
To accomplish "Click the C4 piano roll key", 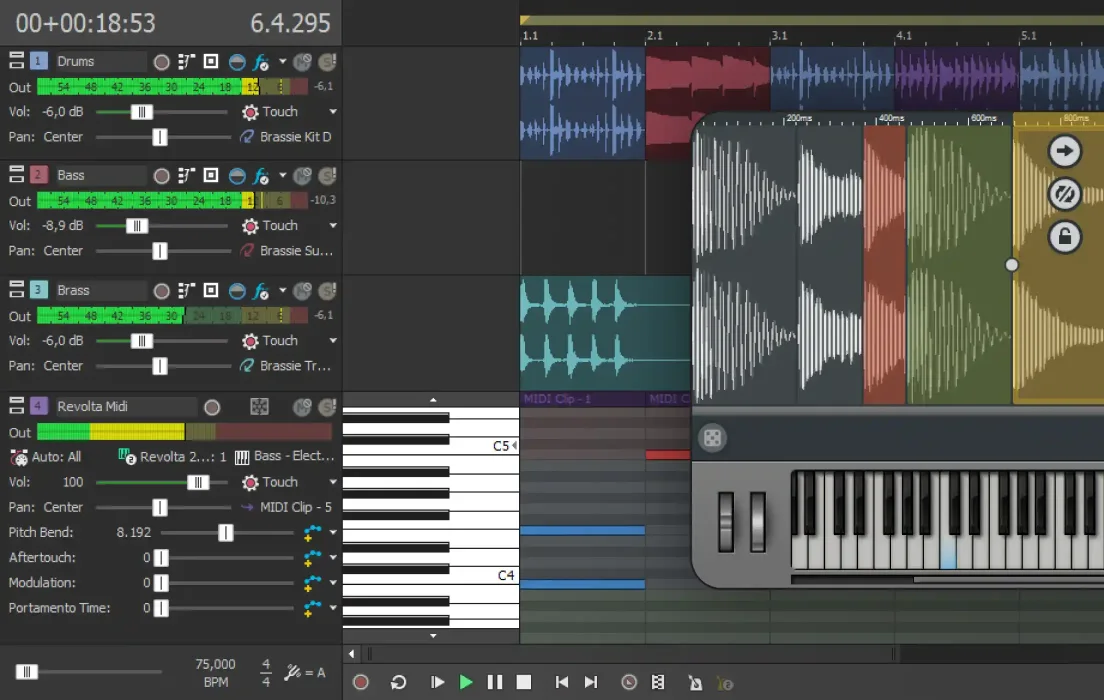I will (x=431, y=575).
